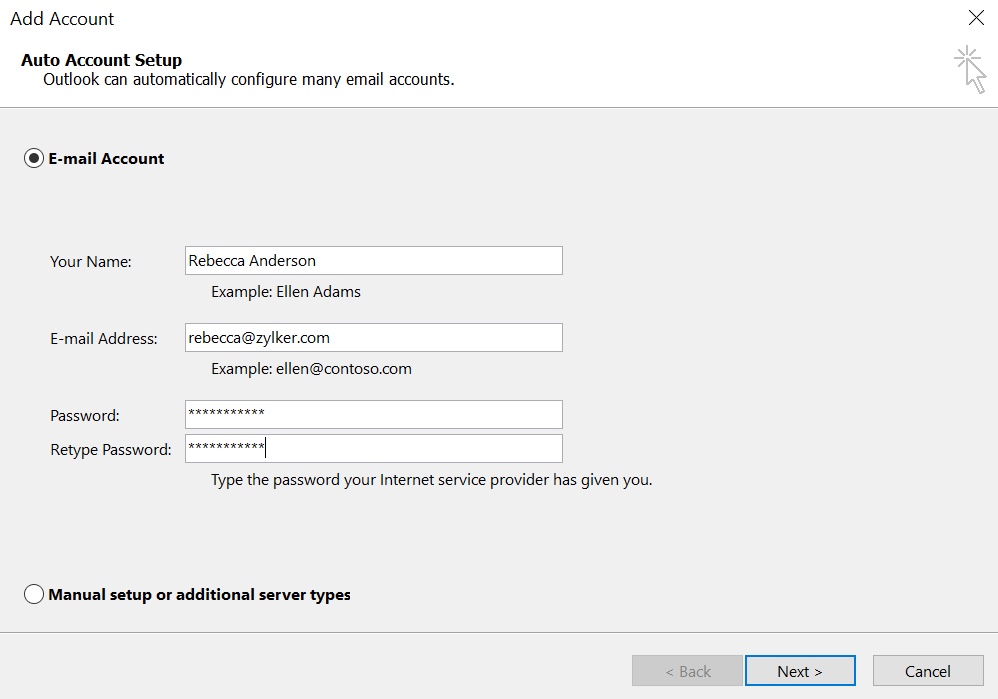Choose Manual setup or additional server types
Image resolution: width=998 pixels, height=699 pixels.
[x=33, y=594]
